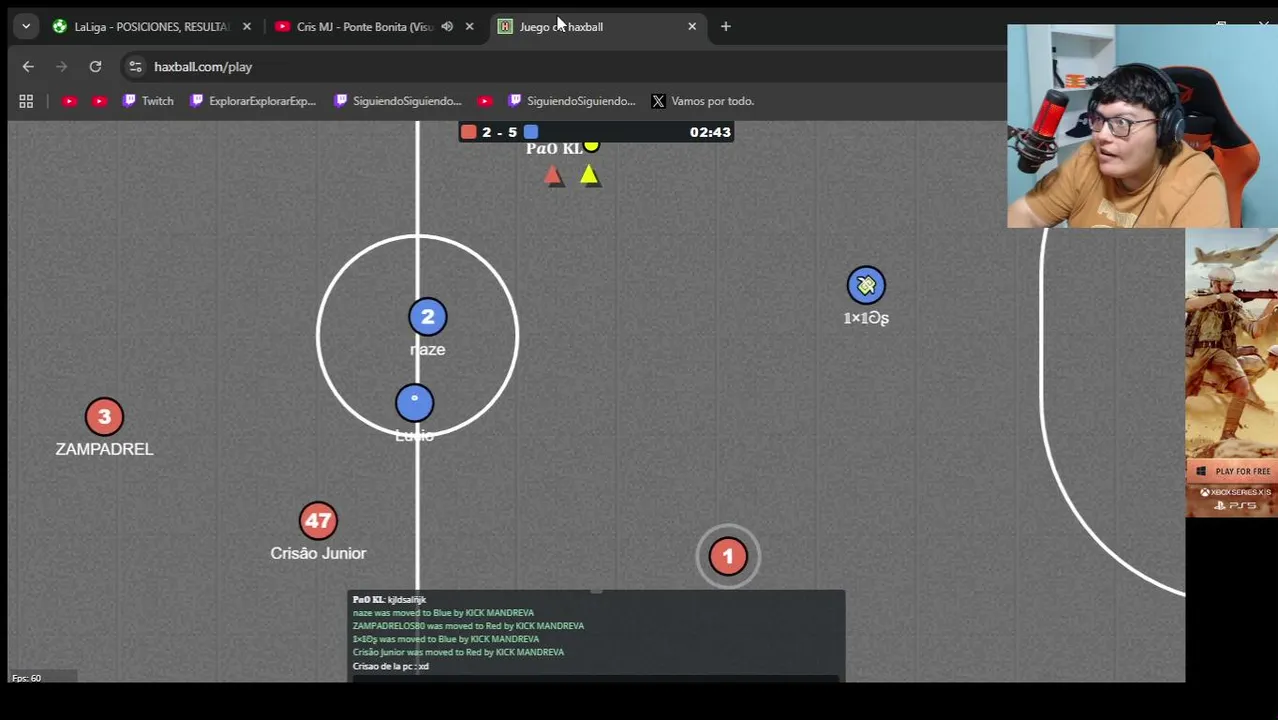Click chat line ZAMPADRELOS80 moved to Red
The image size is (1278, 720).
pyautogui.click(x=468, y=626)
